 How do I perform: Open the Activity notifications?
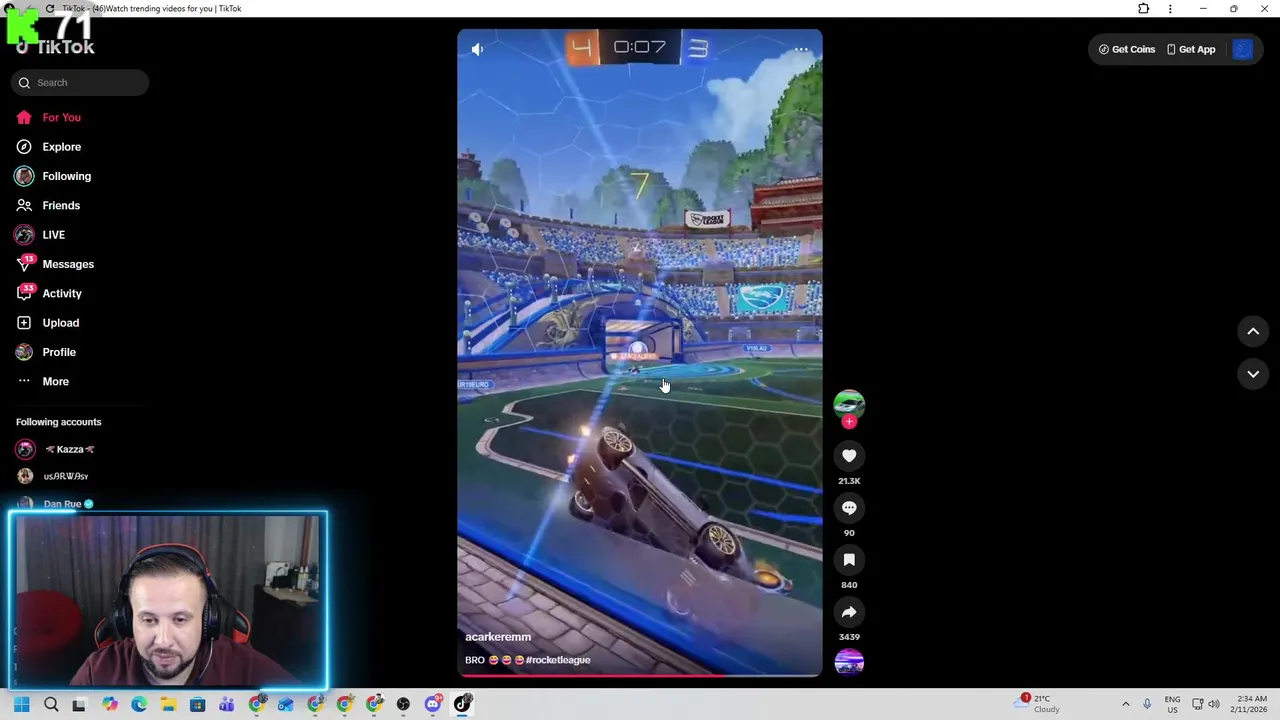point(62,294)
